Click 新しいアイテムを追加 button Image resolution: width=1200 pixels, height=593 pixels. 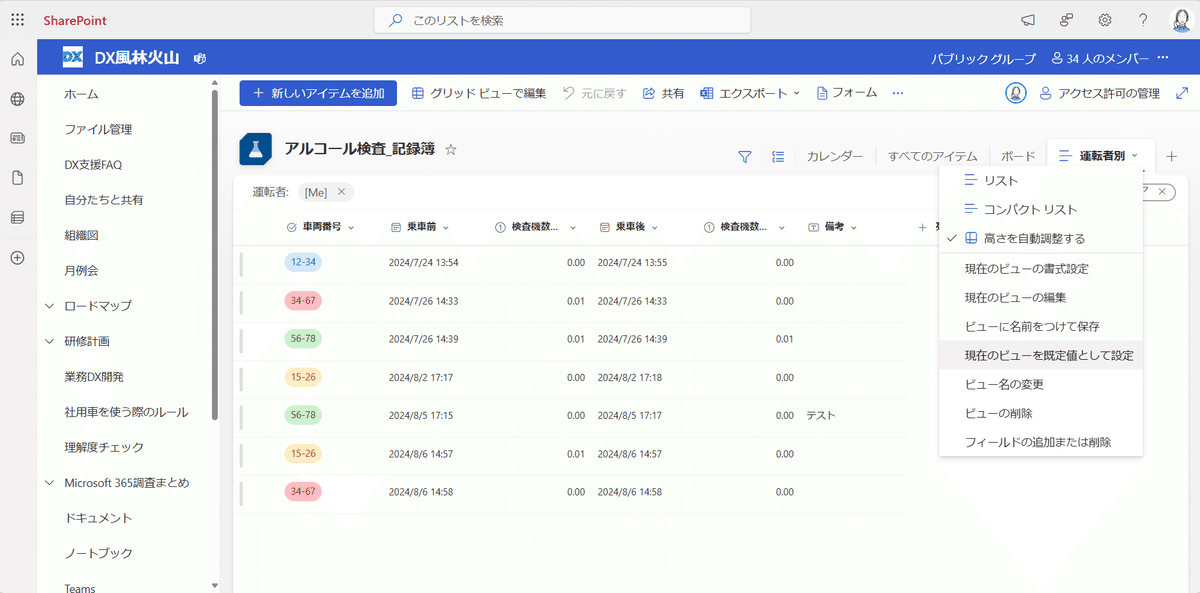point(318,93)
